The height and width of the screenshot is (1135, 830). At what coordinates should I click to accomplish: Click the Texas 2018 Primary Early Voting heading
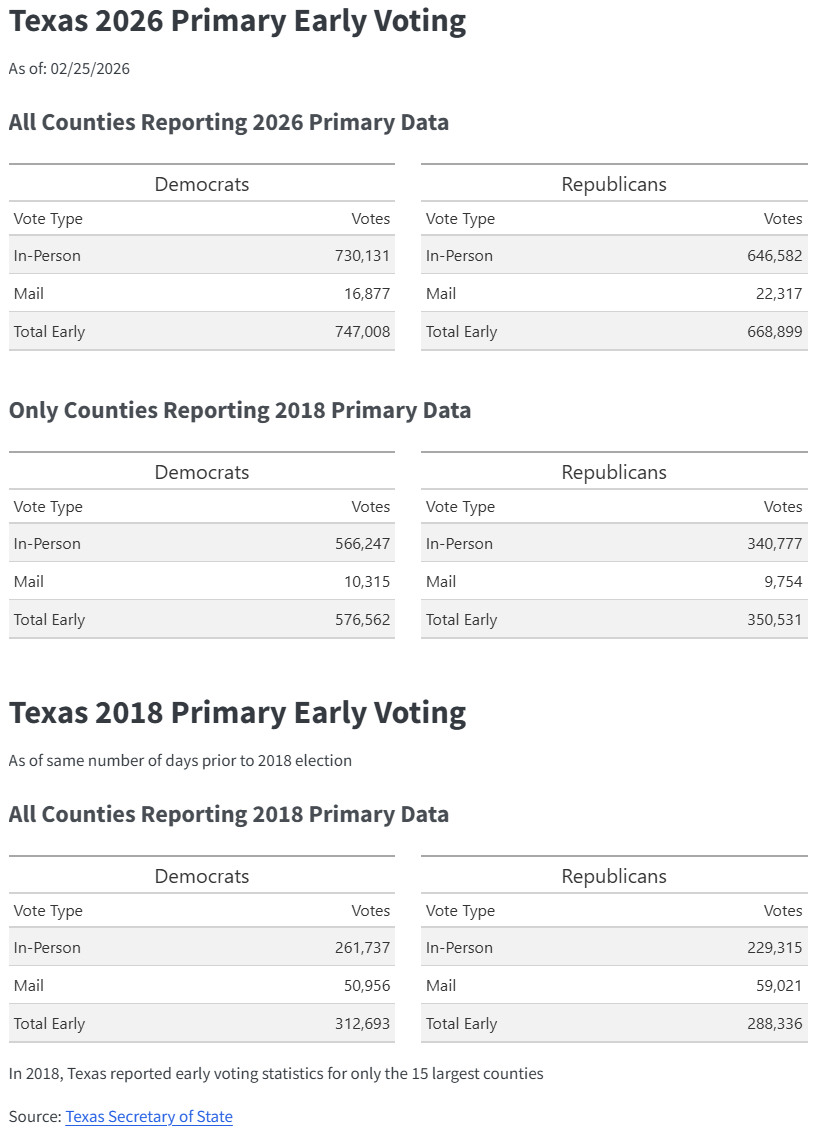(x=237, y=713)
